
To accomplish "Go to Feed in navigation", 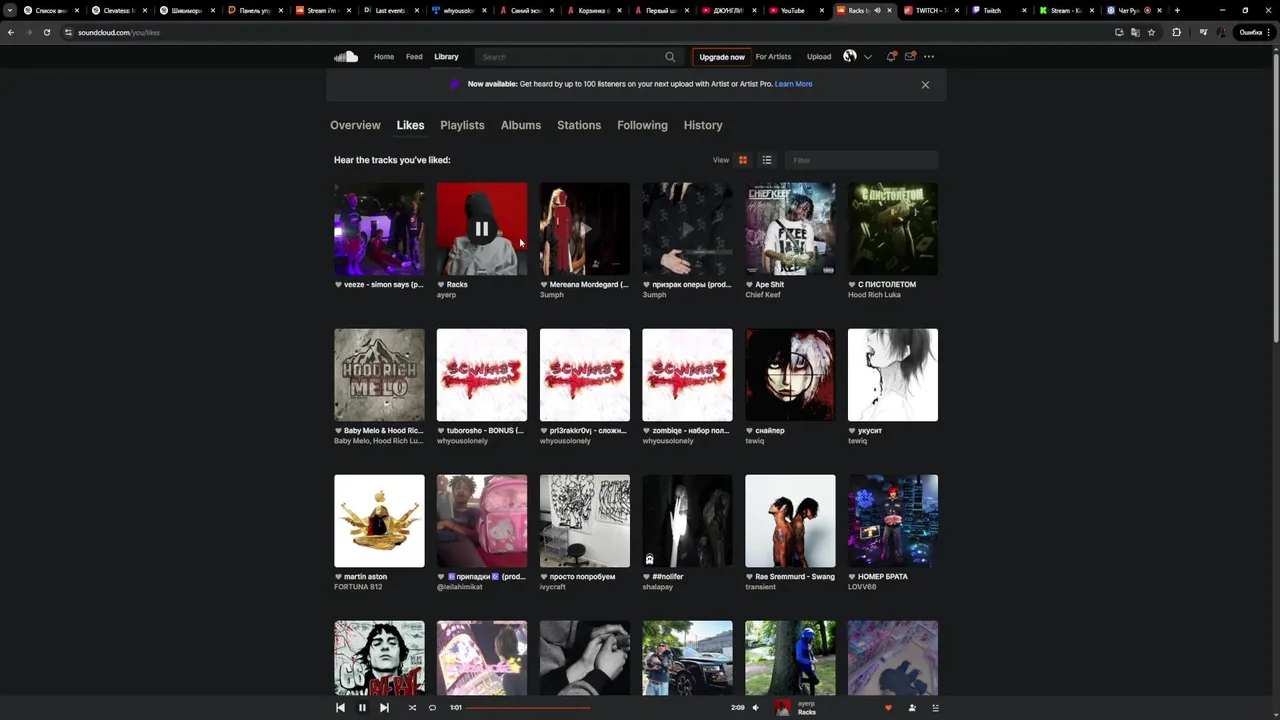I will tap(414, 57).
